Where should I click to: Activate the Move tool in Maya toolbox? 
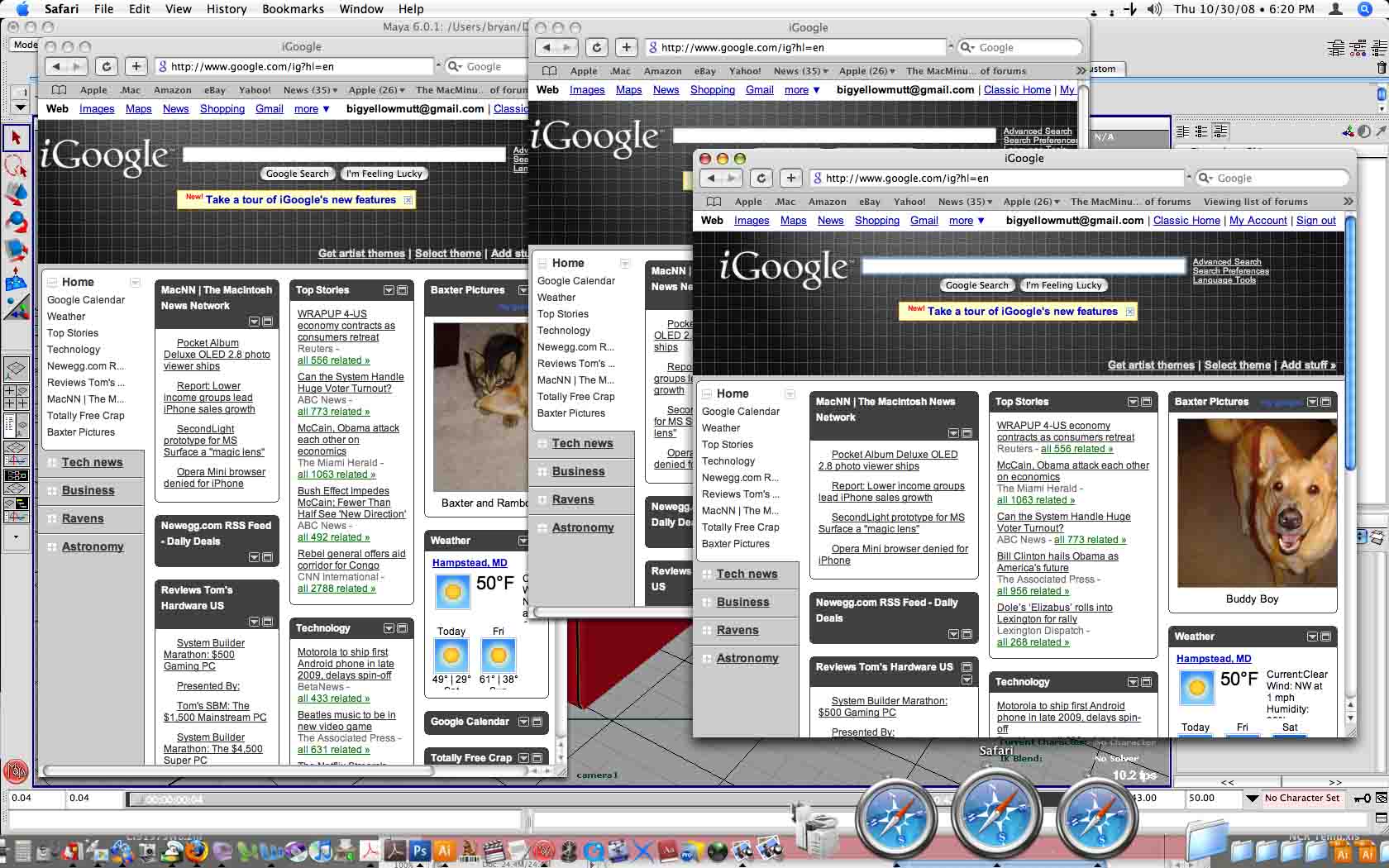click(16, 193)
